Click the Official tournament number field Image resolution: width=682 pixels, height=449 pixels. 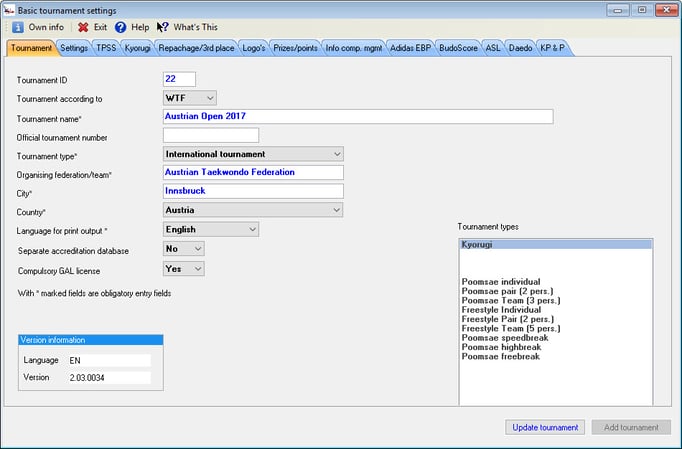(210, 135)
